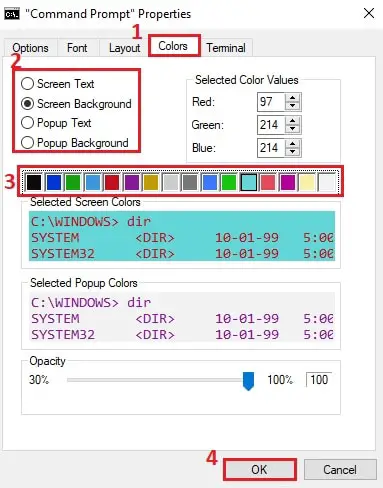
Task: Go to the Layout tab
Action: pyautogui.click(x=124, y=48)
